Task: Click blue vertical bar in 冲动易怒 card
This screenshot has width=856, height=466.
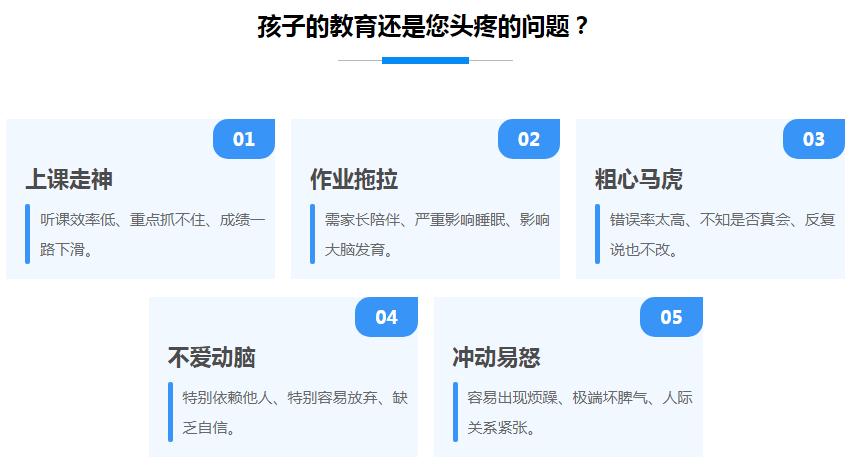Action: pos(455,412)
